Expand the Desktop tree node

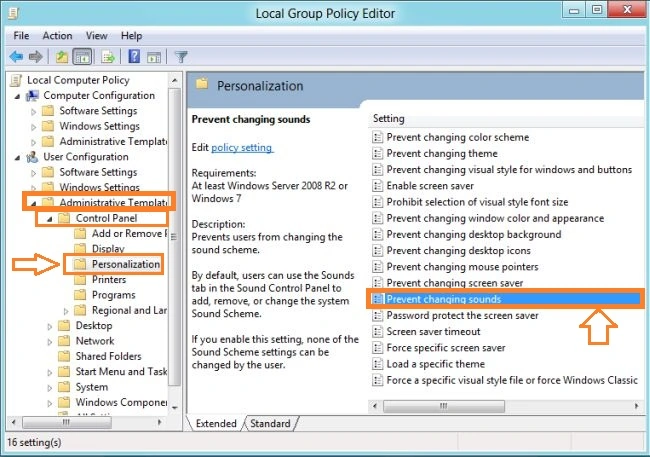pos(50,326)
